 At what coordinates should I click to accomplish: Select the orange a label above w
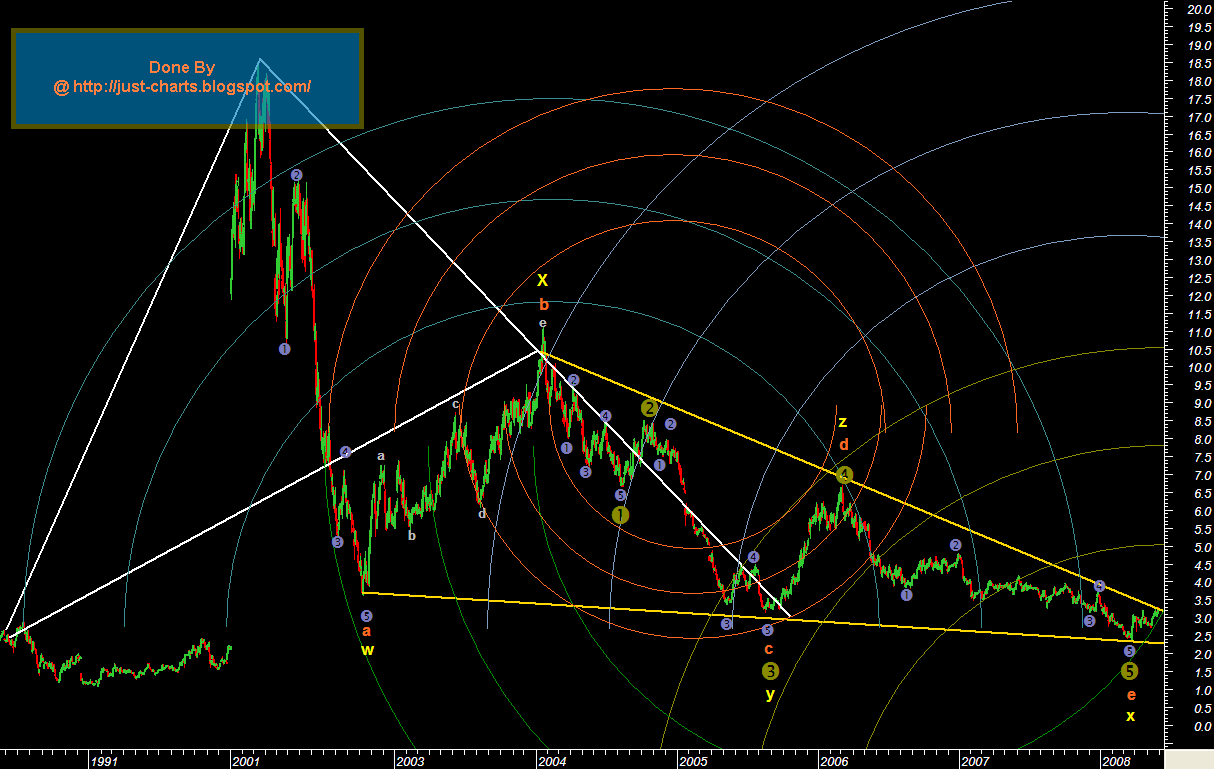[x=367, y=632]
